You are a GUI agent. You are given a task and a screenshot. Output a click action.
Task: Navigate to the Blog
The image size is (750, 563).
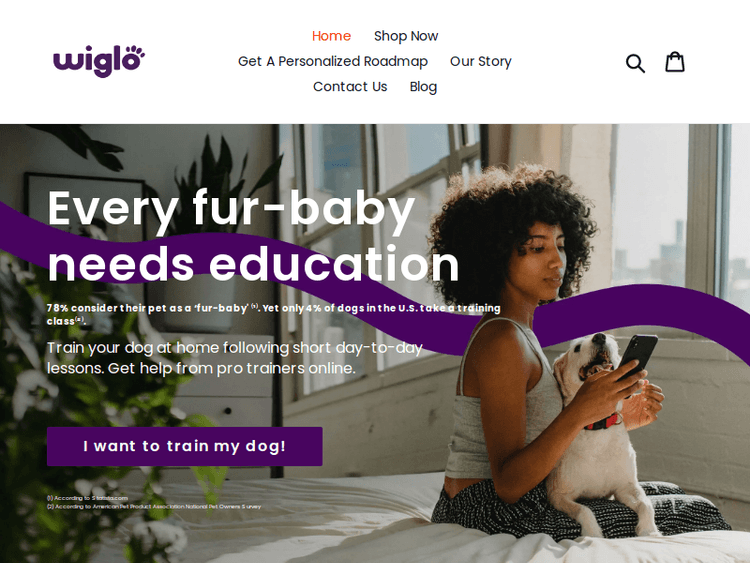(x=423, y=87)
